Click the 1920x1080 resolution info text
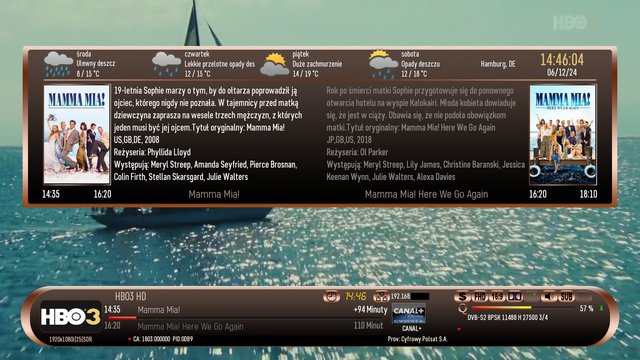The width and height of the screenshot is (640, 360). pos(70,340)
